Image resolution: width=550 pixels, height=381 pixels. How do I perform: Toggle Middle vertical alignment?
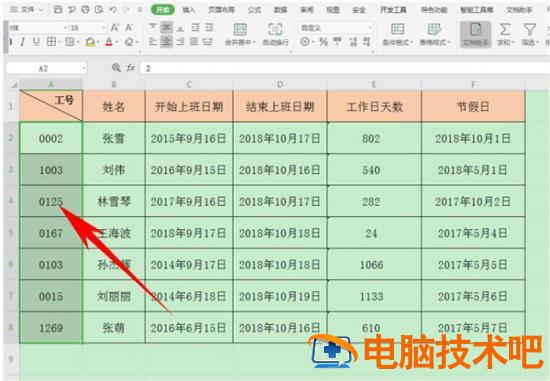click(167, 27)
